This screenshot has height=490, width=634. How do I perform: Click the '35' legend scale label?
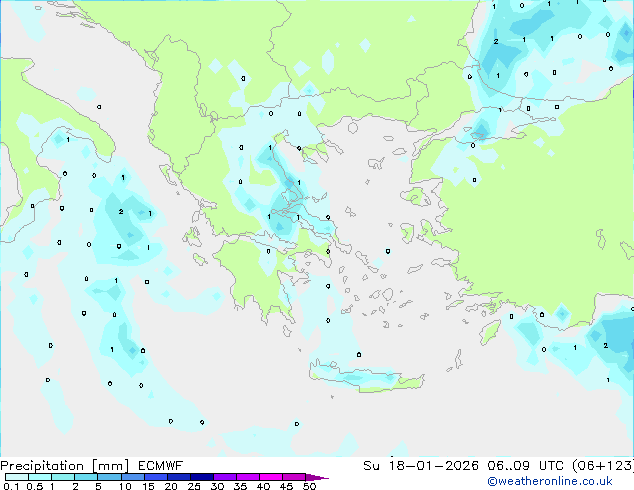[x=241, y=486]
